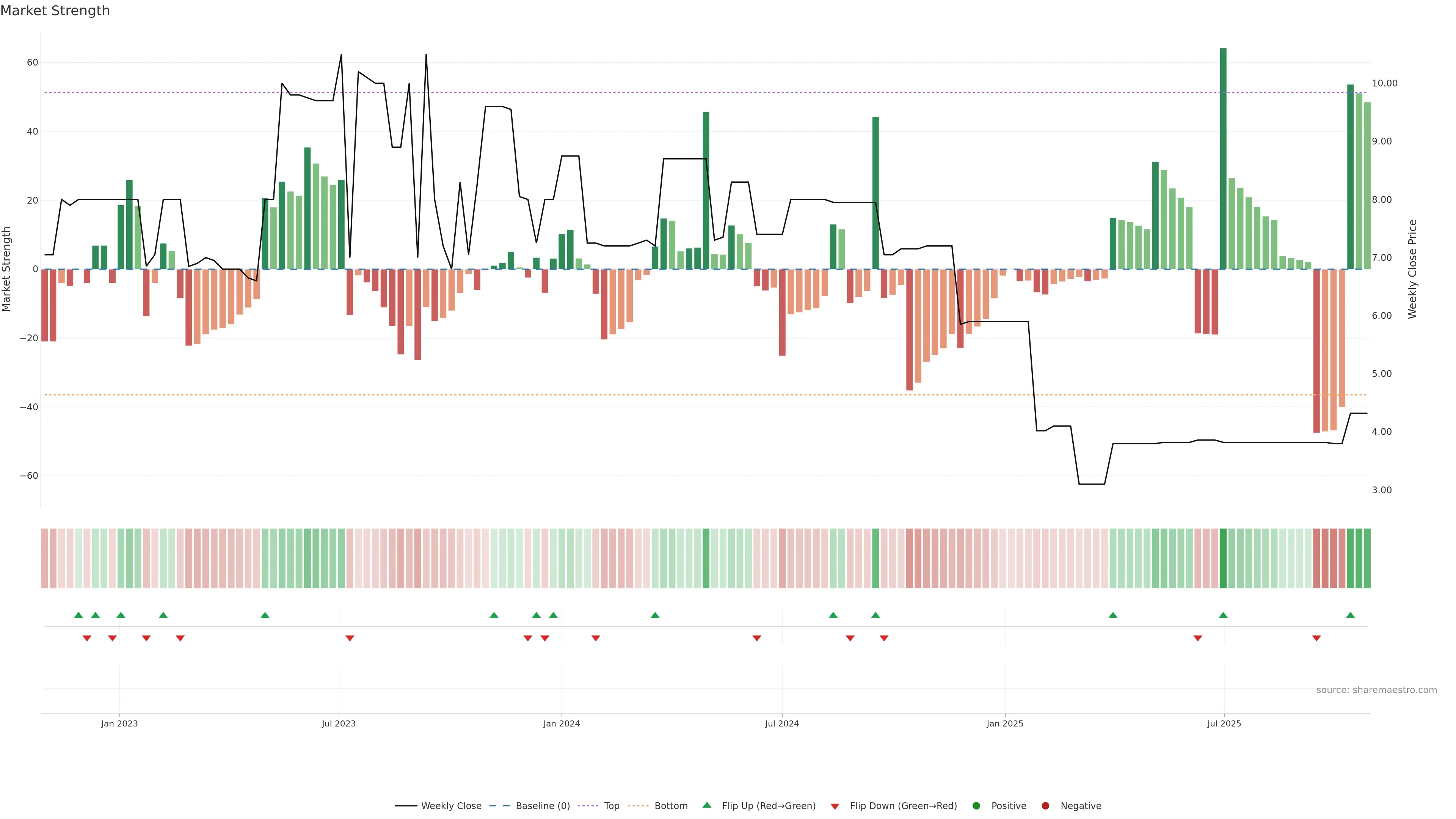Click the Market Strength chart title
This screenshot has height=819, width=1456.
click(x=55, y=11)
